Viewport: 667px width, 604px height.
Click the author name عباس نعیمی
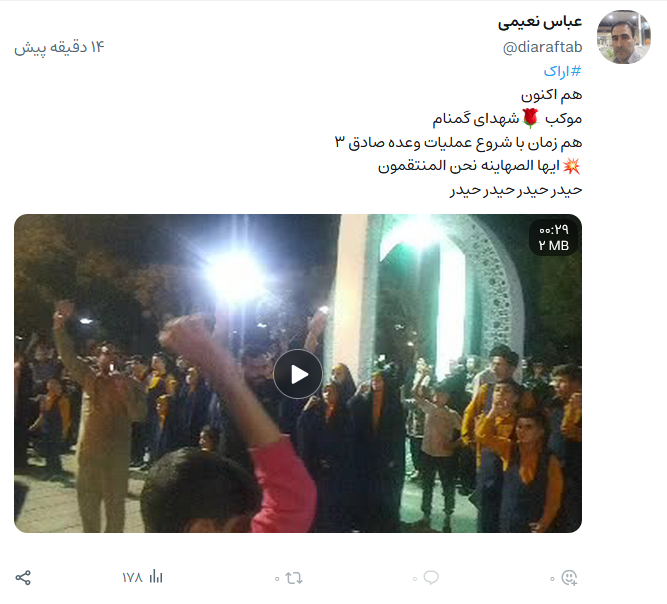(x=540, y=22)
